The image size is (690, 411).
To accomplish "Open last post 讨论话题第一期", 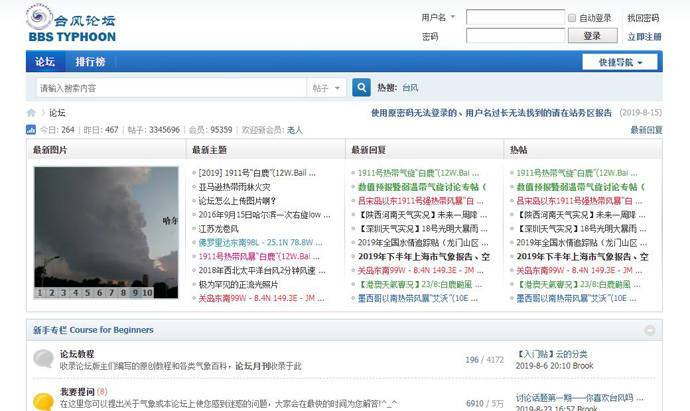I will 580,398.
